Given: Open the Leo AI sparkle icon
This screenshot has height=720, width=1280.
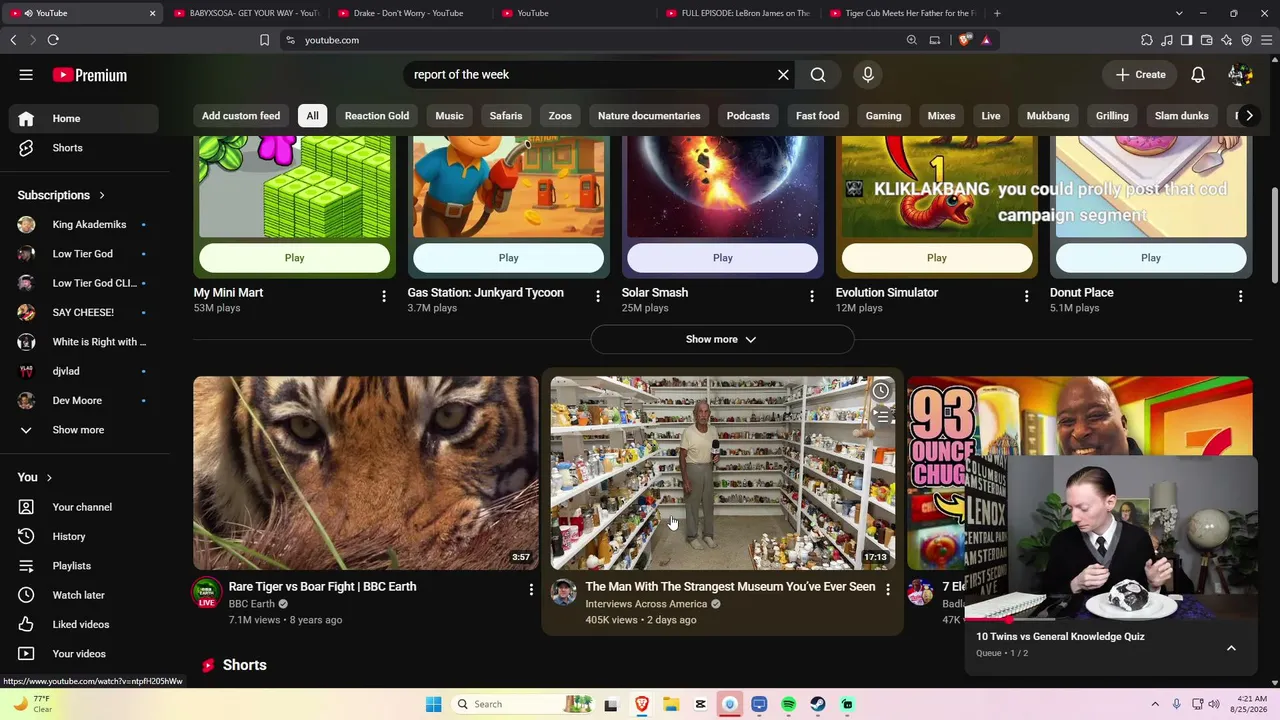Looking at the screenshot, I should coord(1226,40).
